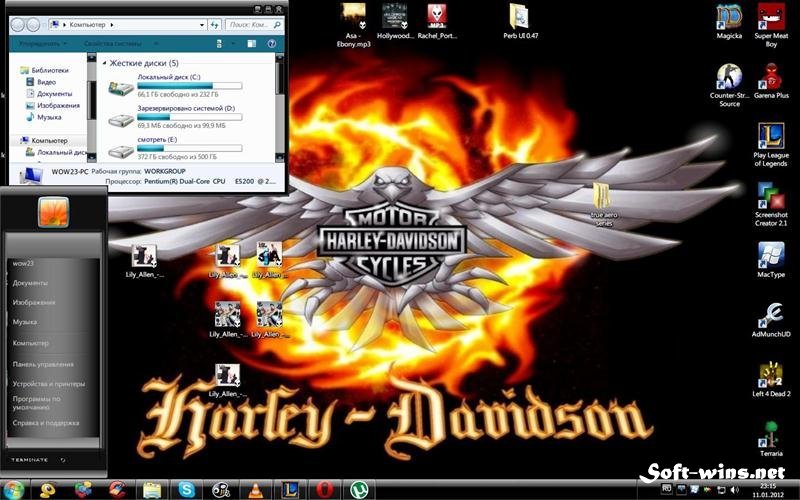Select Зарезервировано системой (D:) drive

(175, 117)
